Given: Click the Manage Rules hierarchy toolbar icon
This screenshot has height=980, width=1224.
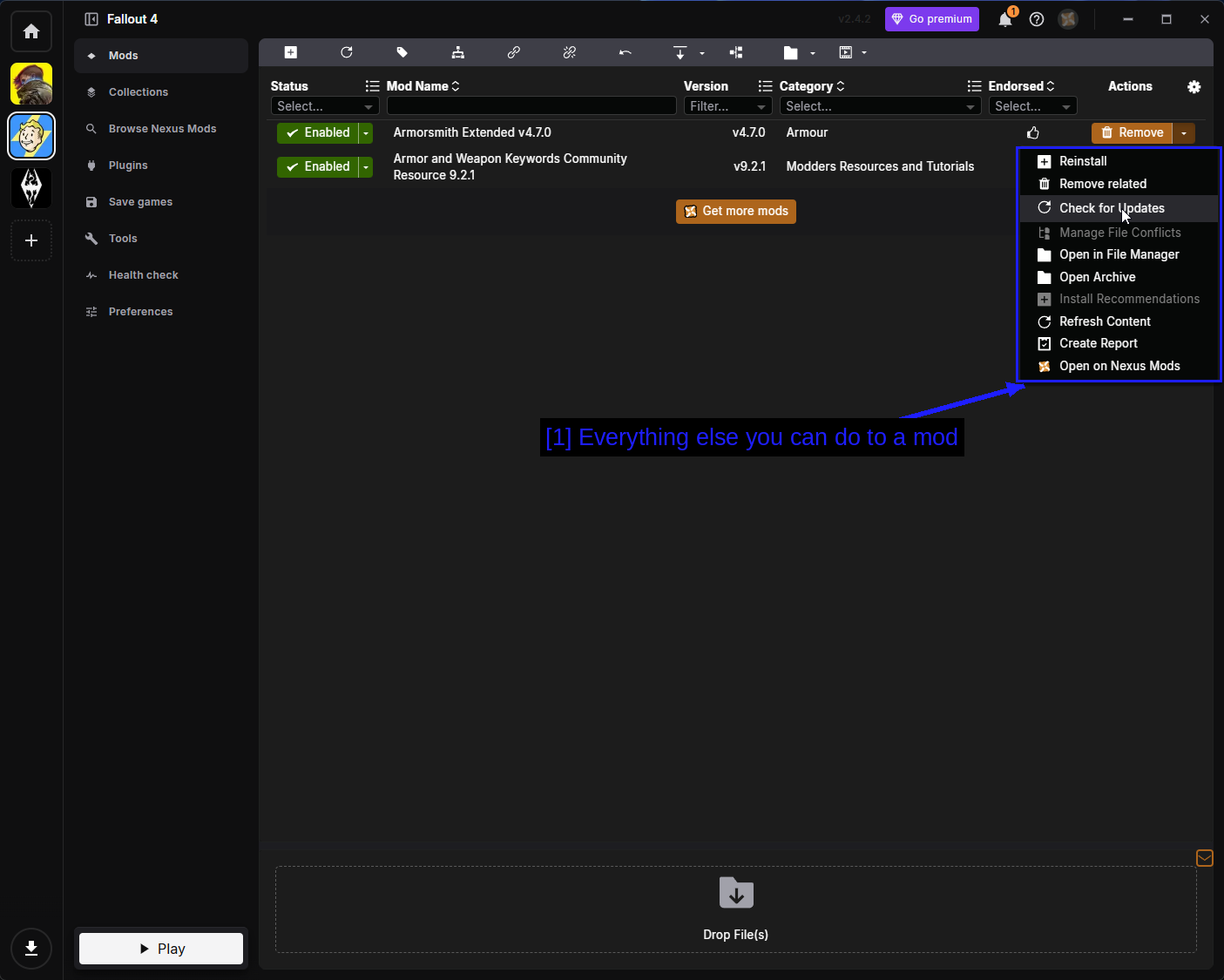Looking at the screenshot, I should [458, 52].
